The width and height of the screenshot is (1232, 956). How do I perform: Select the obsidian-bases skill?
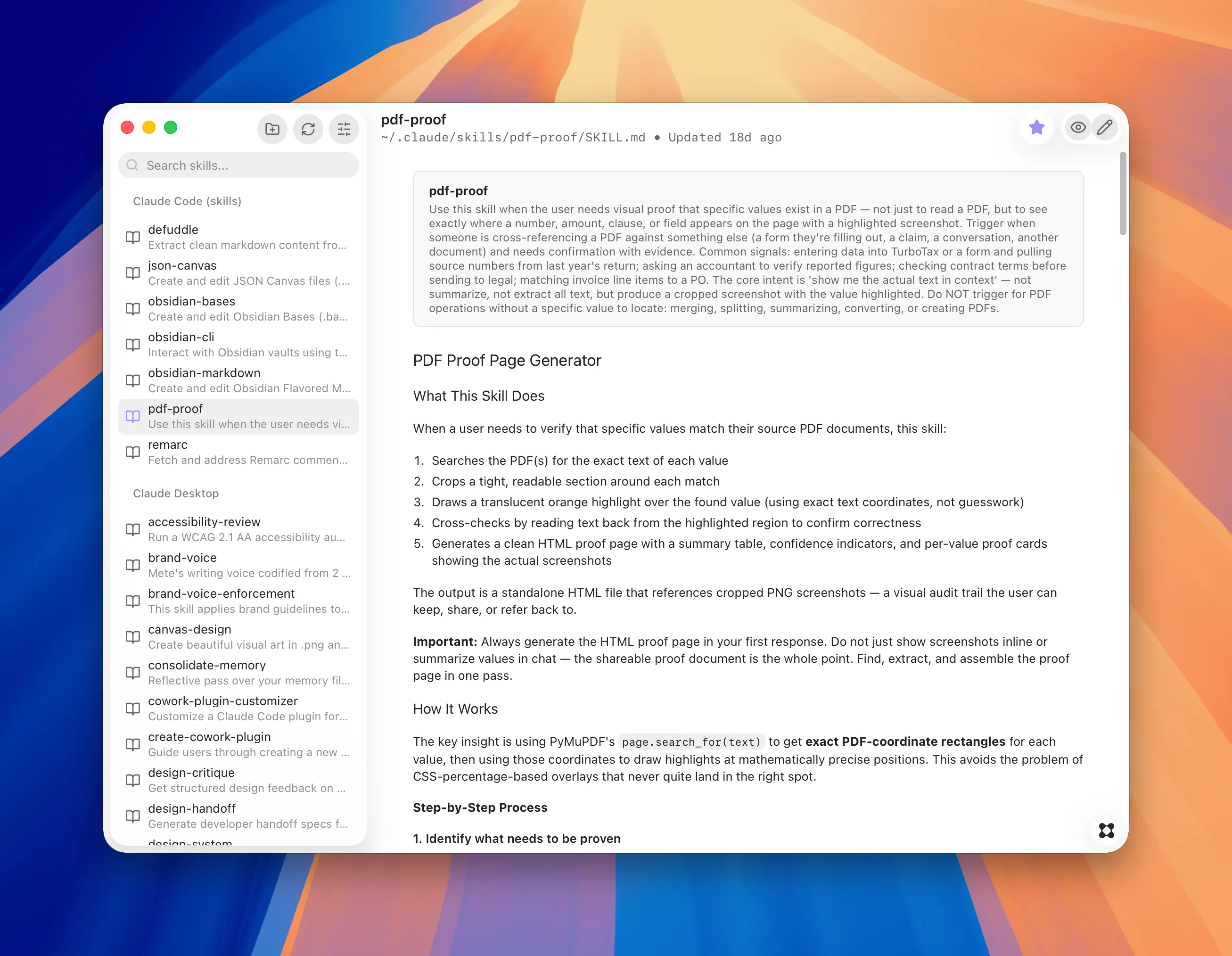pos(238,309)
